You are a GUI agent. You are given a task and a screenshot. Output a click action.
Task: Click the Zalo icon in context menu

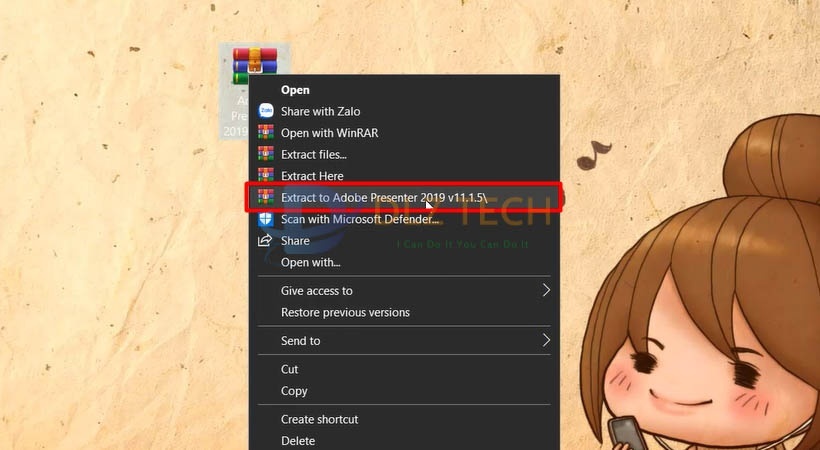(266, 111)
